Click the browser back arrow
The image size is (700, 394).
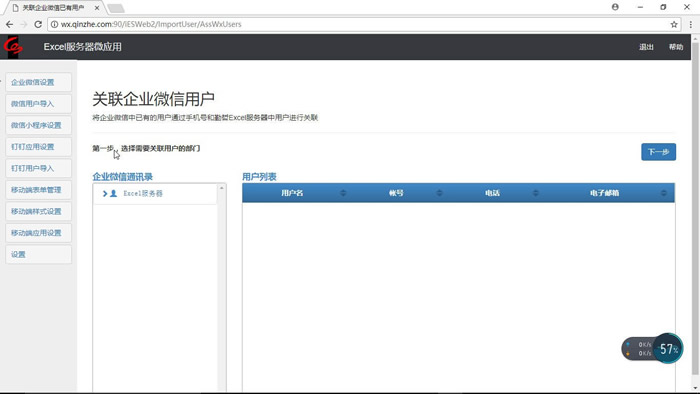[x=9, y=24]
